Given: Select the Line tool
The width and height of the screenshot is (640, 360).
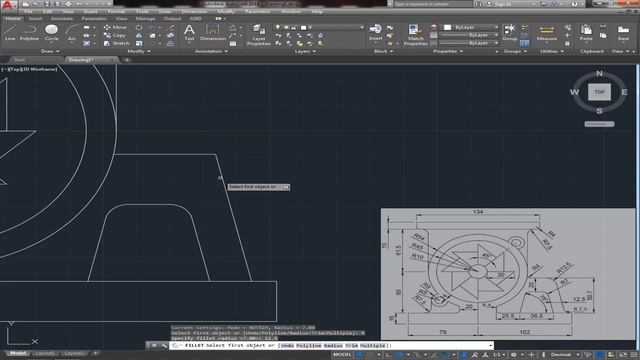Looking at the screenshot, I should 10,32.
